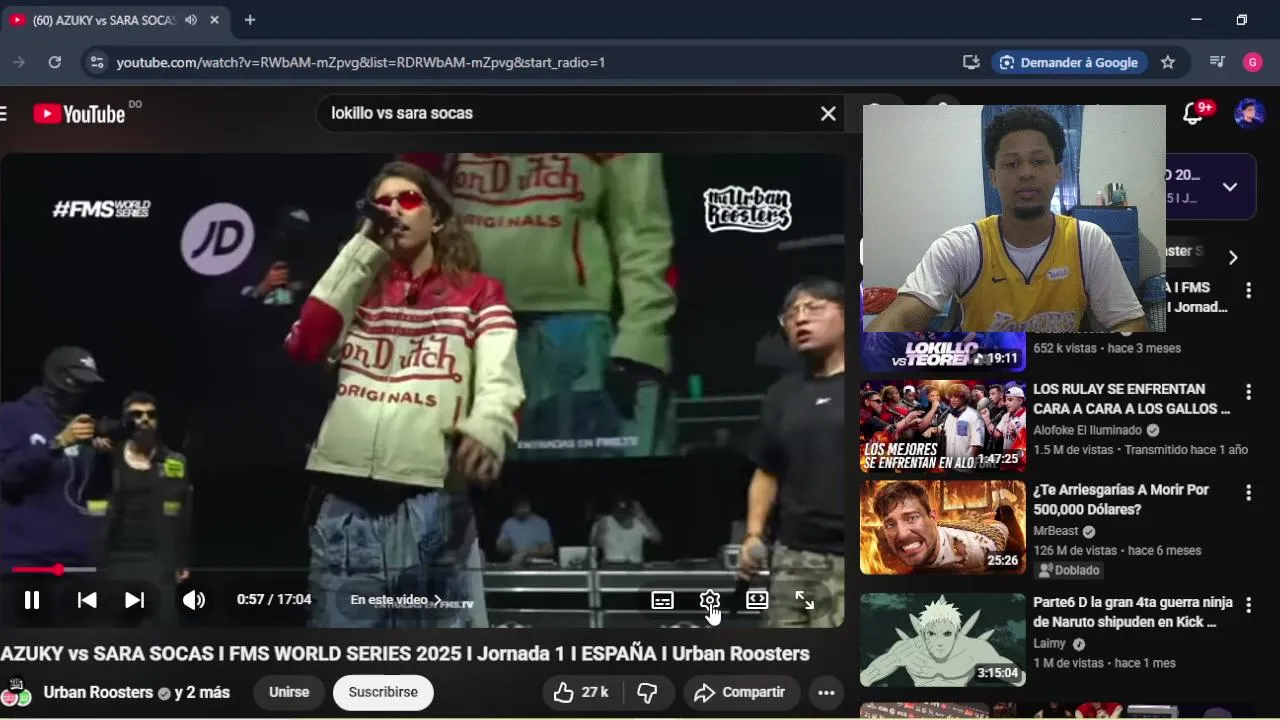Click the Doblado badge

(1069, 570)
